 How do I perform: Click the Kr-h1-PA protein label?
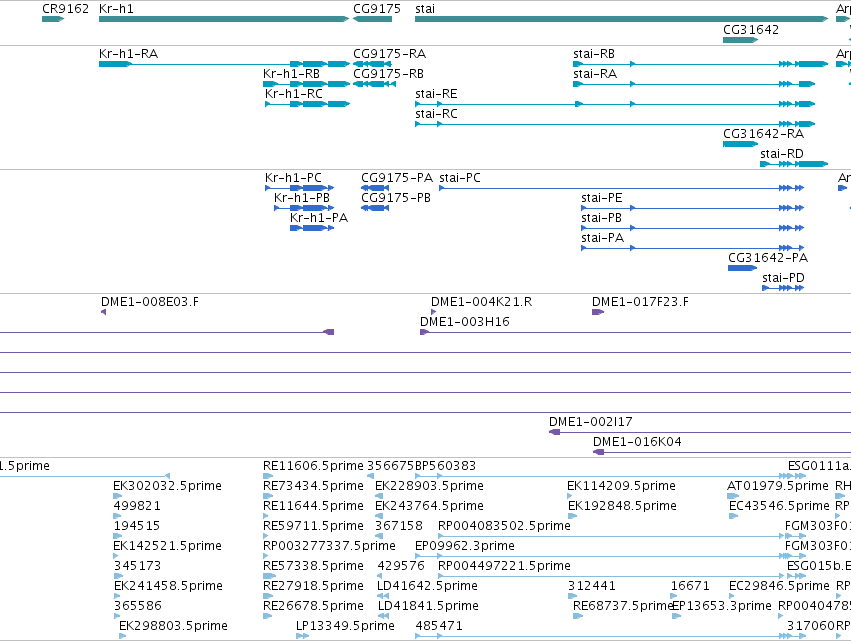[x=319, y=218]
